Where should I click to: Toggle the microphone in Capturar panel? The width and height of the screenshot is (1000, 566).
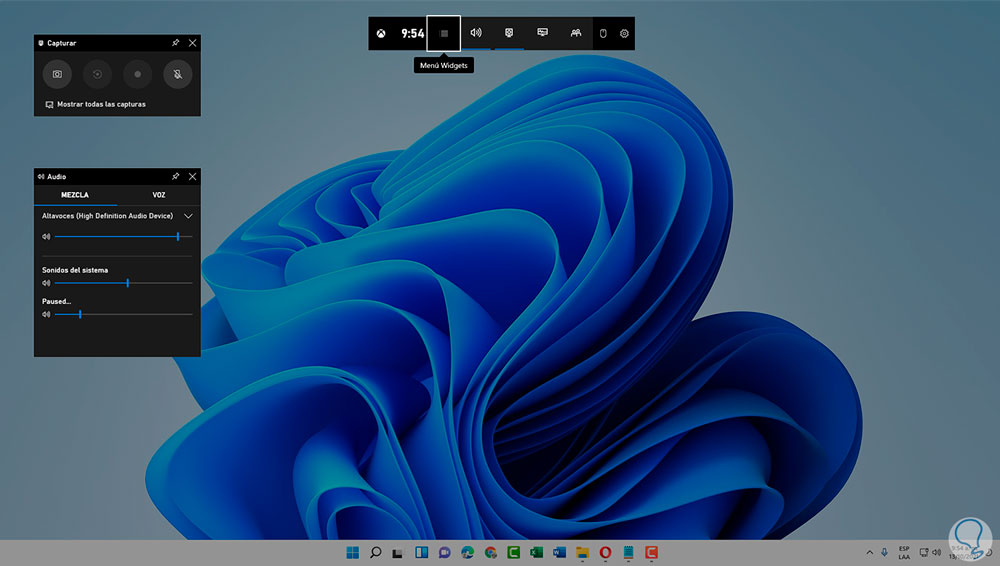point(177,74)
